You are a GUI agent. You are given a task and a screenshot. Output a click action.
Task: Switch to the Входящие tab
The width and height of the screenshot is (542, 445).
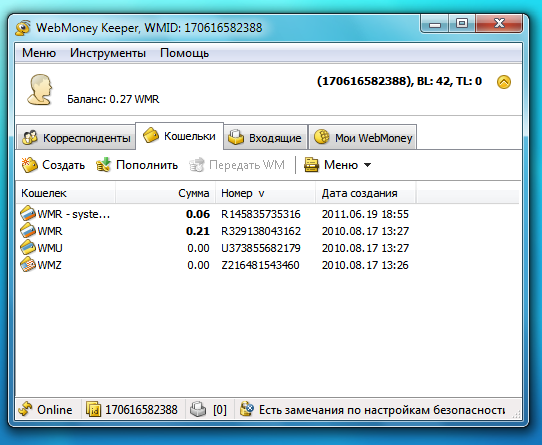(x=265, y=138)
